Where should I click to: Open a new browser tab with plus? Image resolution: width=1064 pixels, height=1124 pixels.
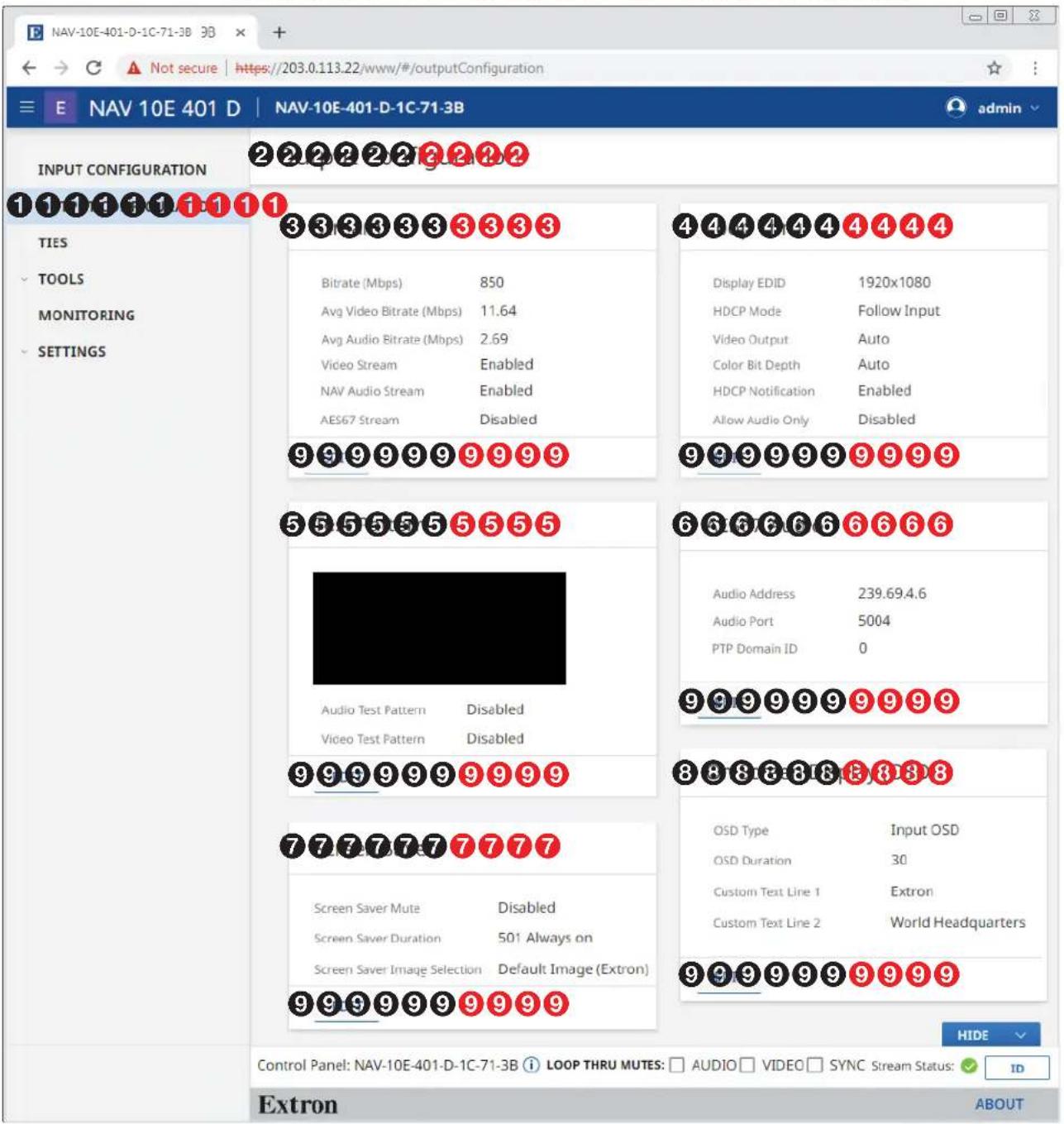(279, 32)
